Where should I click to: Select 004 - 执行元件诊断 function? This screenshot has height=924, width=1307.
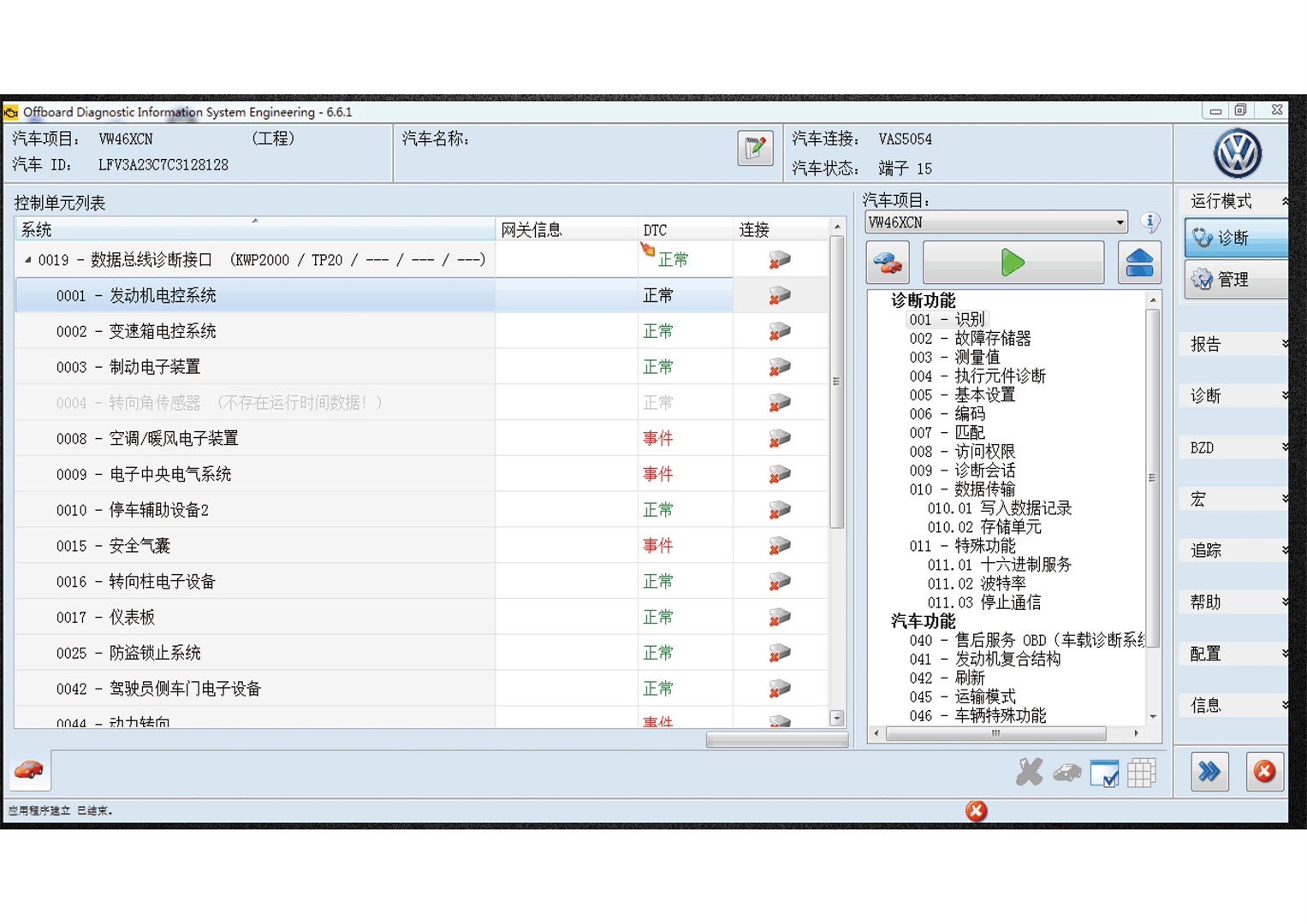[x=977, y=376]
